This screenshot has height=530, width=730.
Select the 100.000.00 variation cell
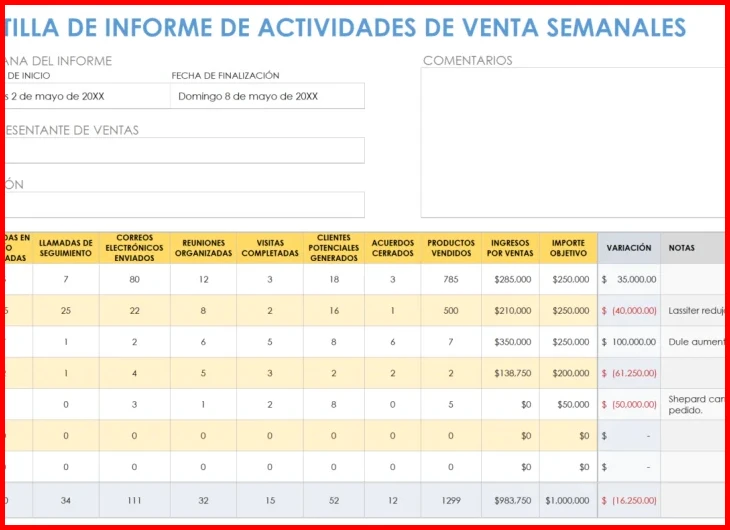(629, 342)
